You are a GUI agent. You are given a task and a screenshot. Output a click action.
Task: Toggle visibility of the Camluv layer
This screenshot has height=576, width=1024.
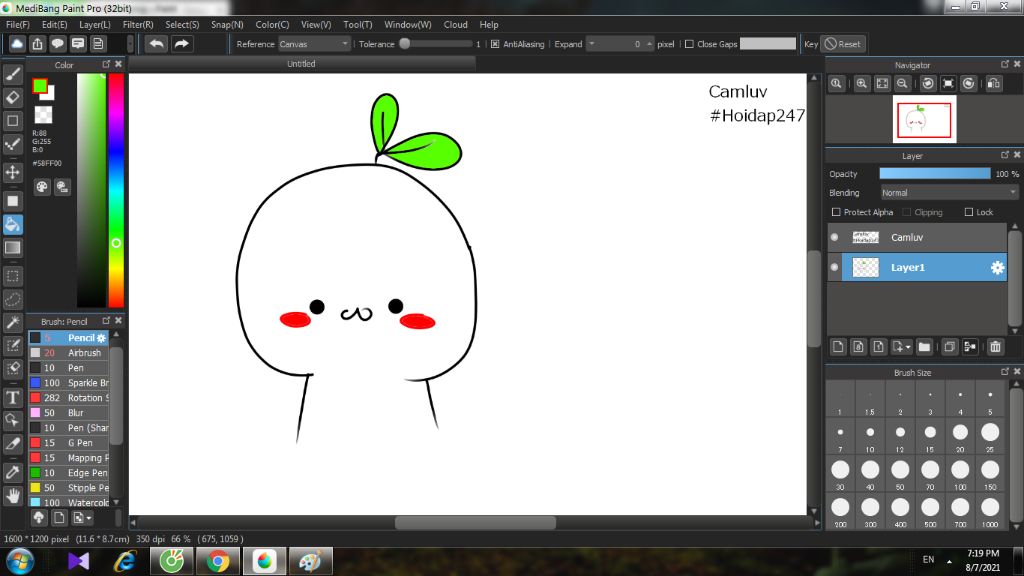834,237
